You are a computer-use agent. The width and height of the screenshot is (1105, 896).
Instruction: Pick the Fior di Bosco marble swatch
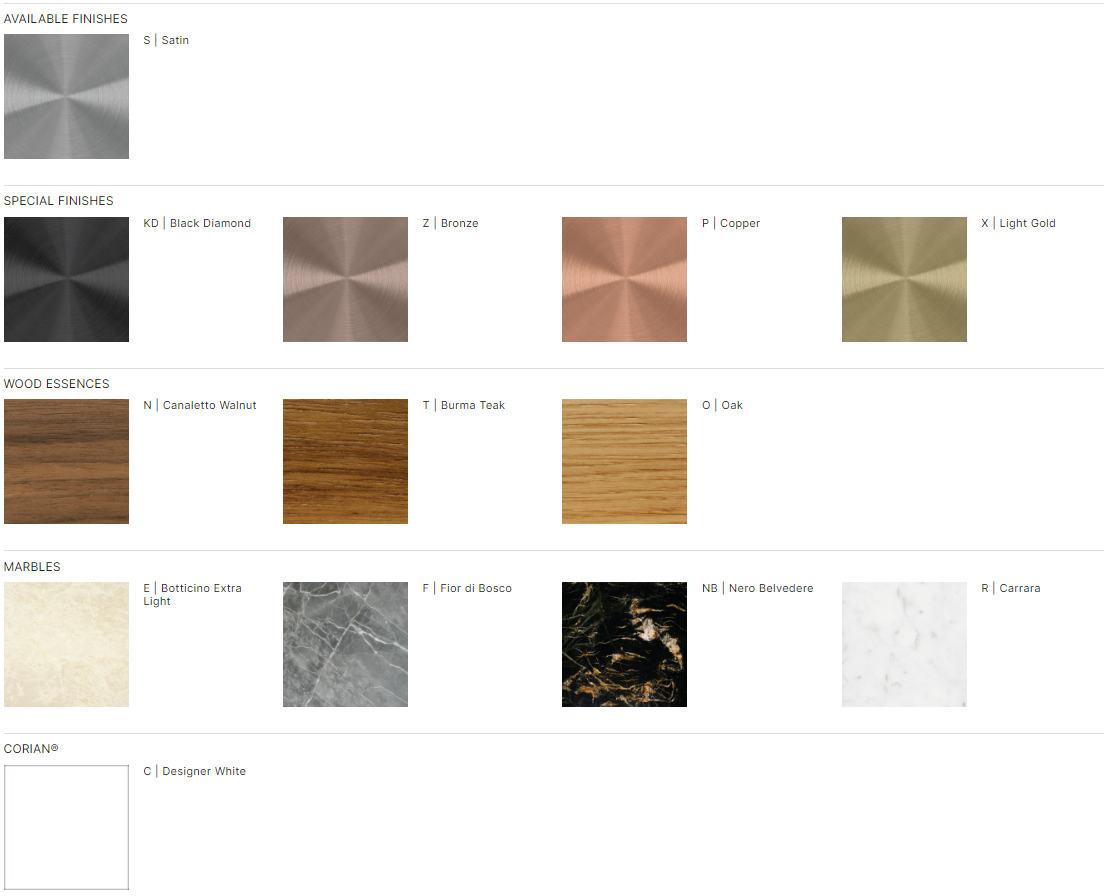tap(345, 644)
